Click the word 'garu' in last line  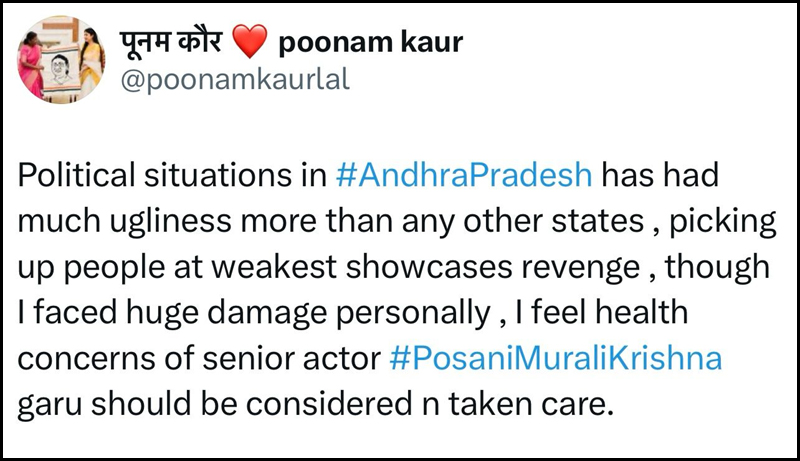pyautogui.click(x=49, y=405)
